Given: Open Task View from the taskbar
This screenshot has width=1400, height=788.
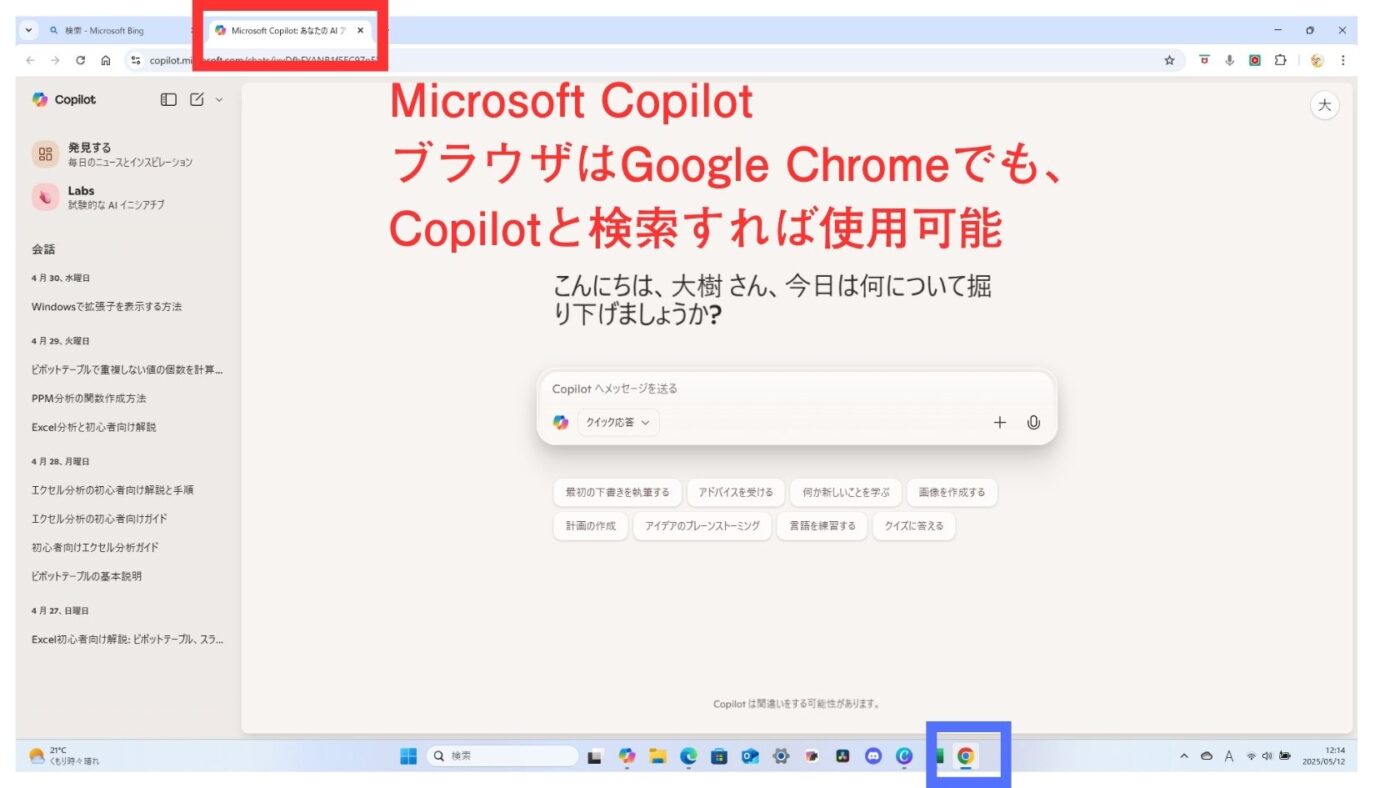Looking at the screenshot, I should coord(594,757).
